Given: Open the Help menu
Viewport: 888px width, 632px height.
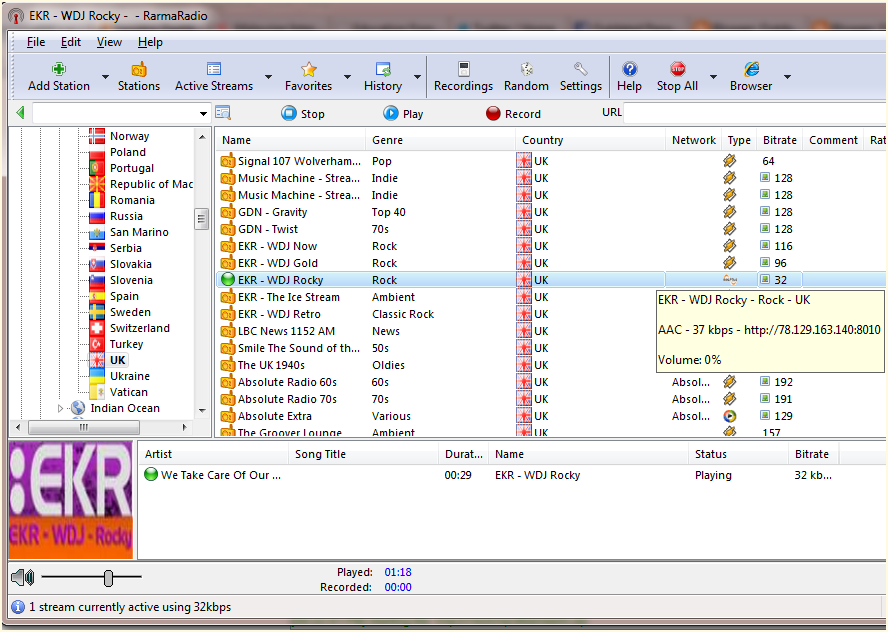Looking at the screenshot, I should click(150, 42).
